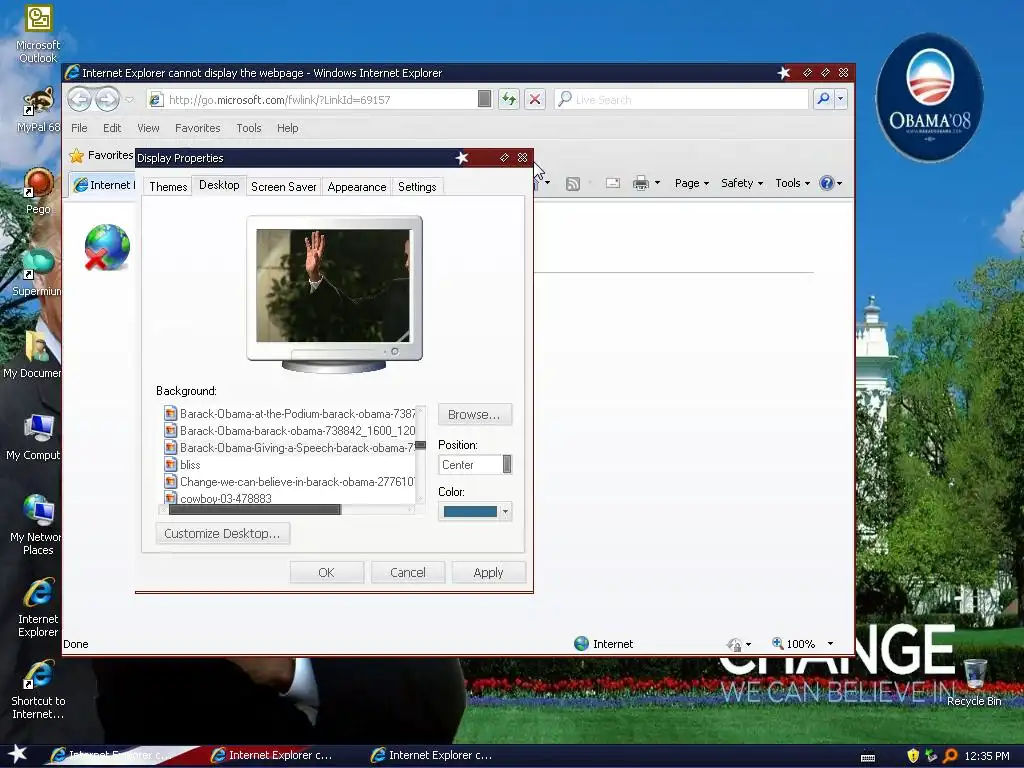Click OK in Display Properties

pyautogui.click(x=327, y=572)
